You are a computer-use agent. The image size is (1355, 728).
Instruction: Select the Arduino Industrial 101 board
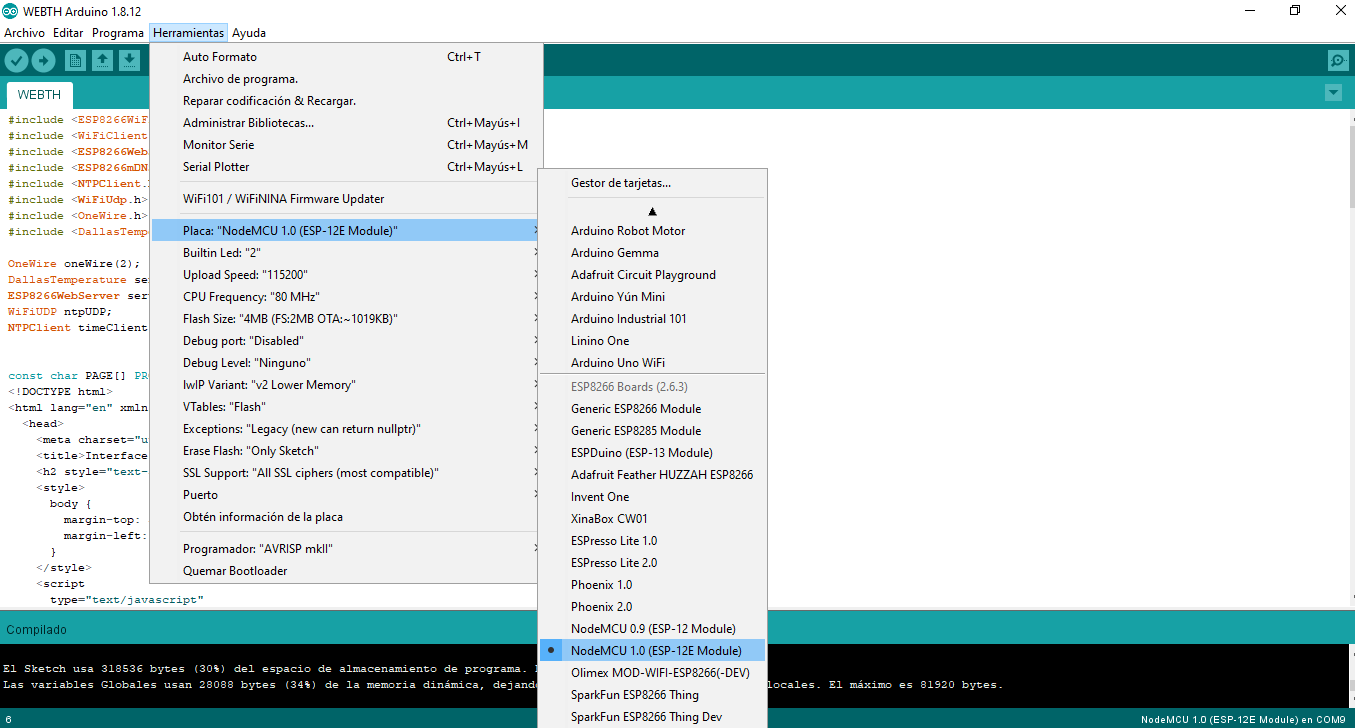tap(652, 319)
